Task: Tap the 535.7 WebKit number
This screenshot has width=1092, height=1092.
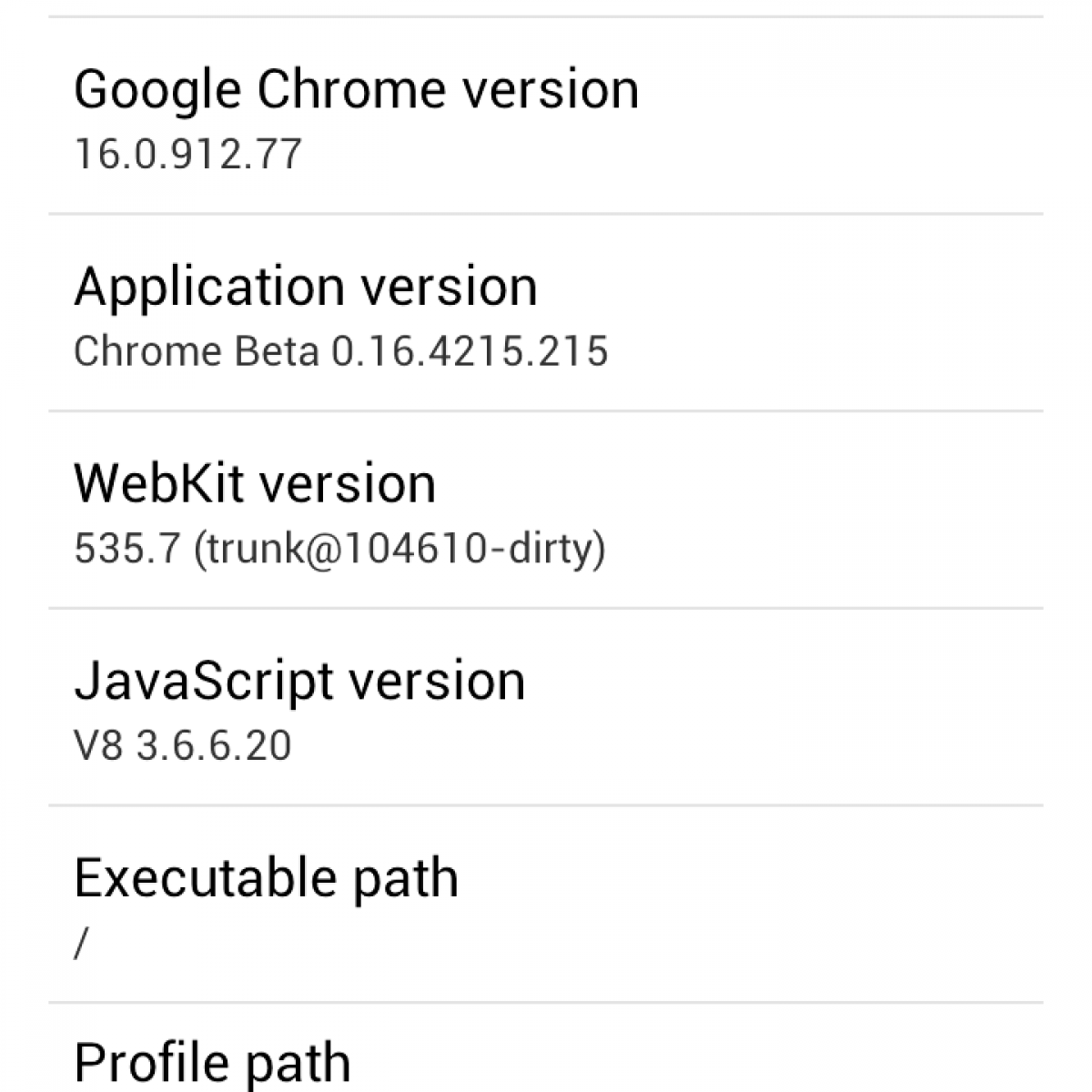Action: click(x=127, y=549)
